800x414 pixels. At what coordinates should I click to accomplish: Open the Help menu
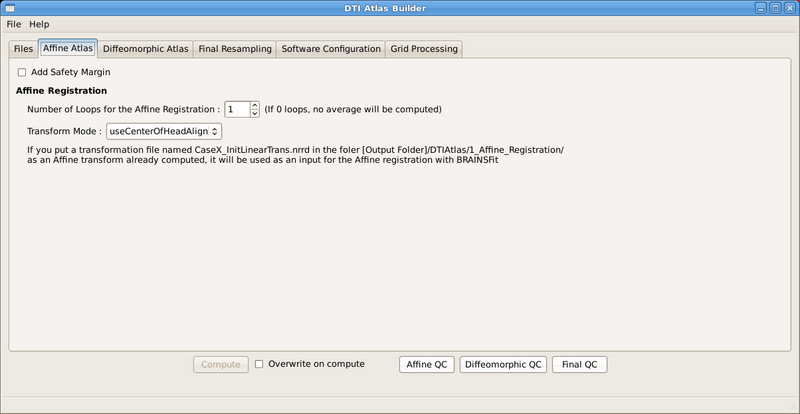tap(39, 24)
